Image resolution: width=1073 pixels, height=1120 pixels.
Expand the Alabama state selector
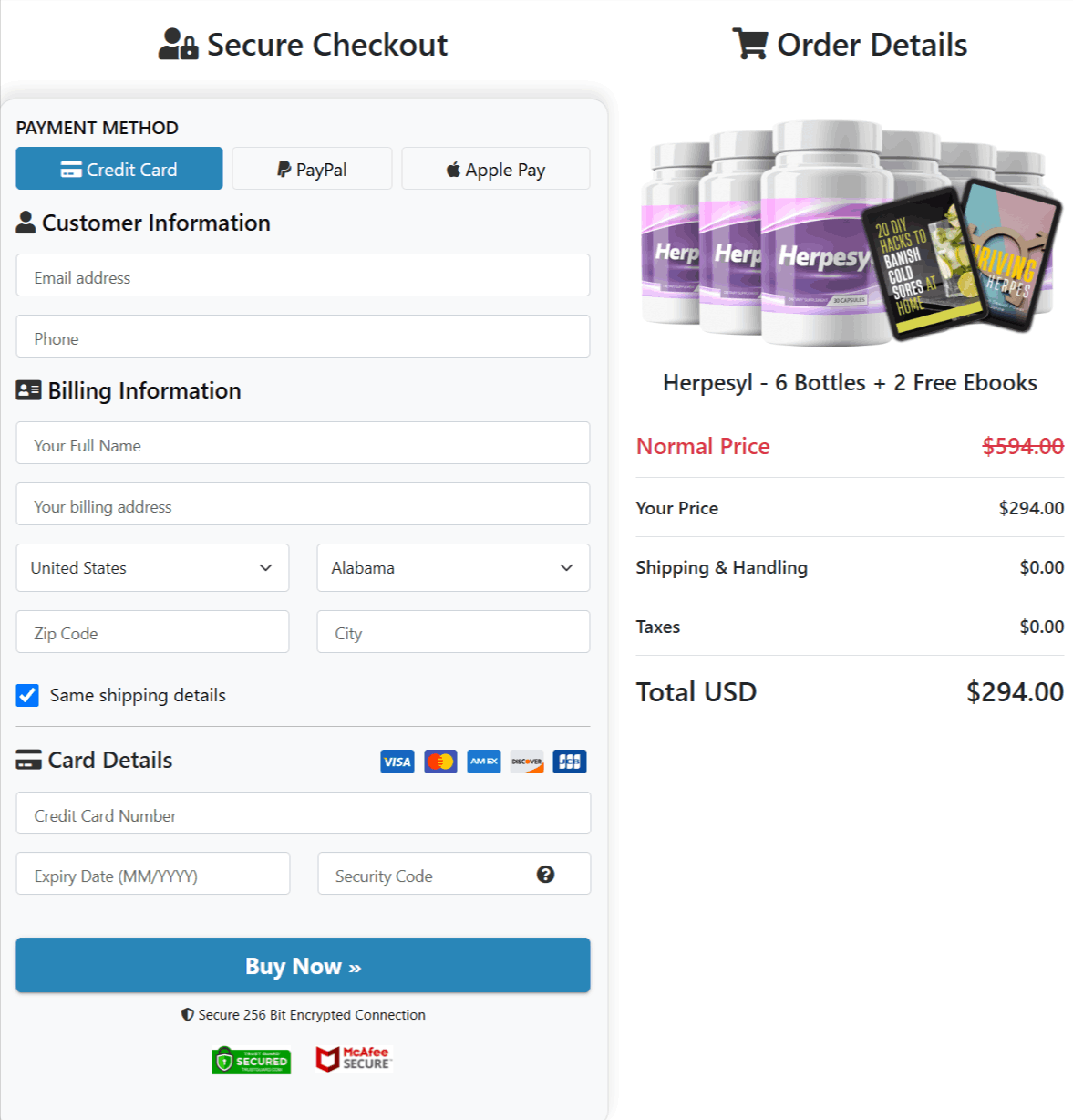[453, 567]
